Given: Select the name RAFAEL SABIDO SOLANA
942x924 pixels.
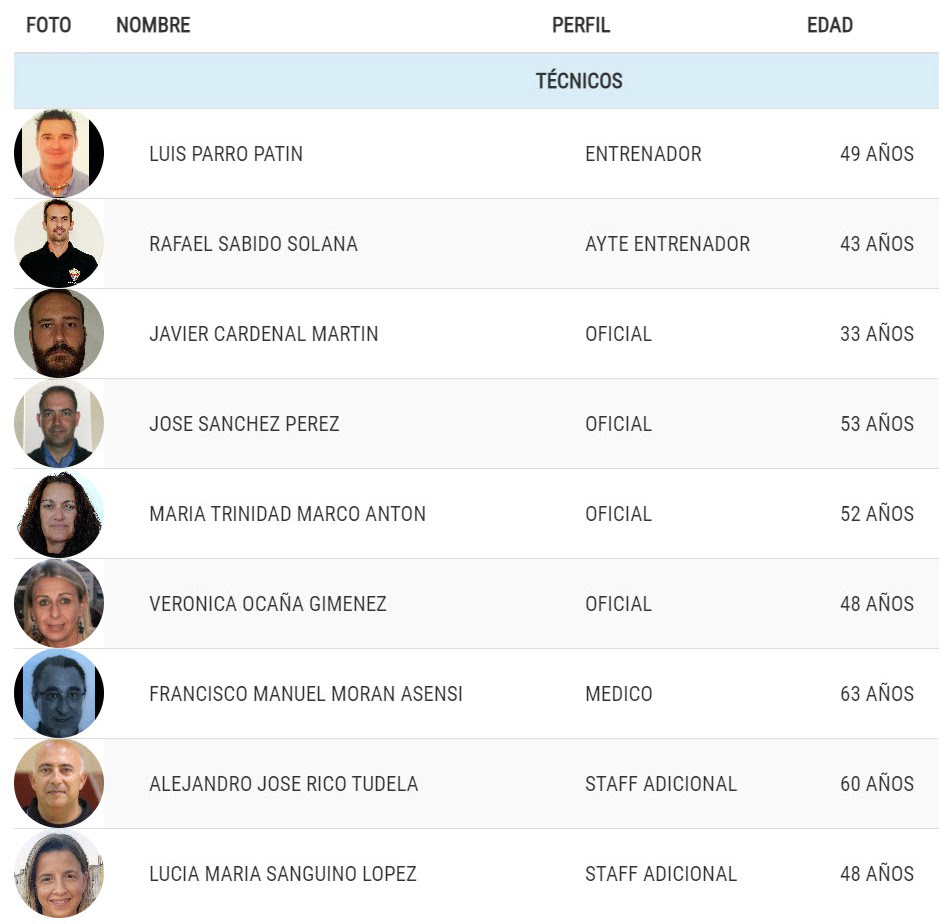Looking at the screenshot, I should coord(254,244).
